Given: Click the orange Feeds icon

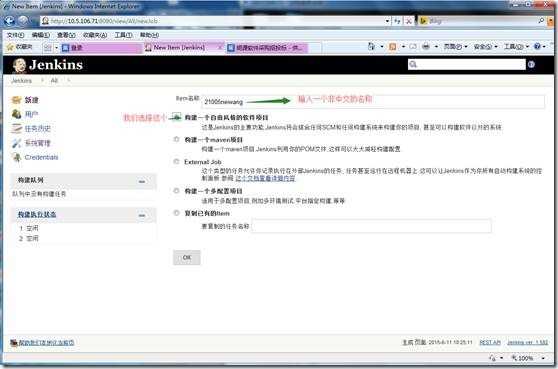Looking at the screenshot, I should tap(393, 47).
